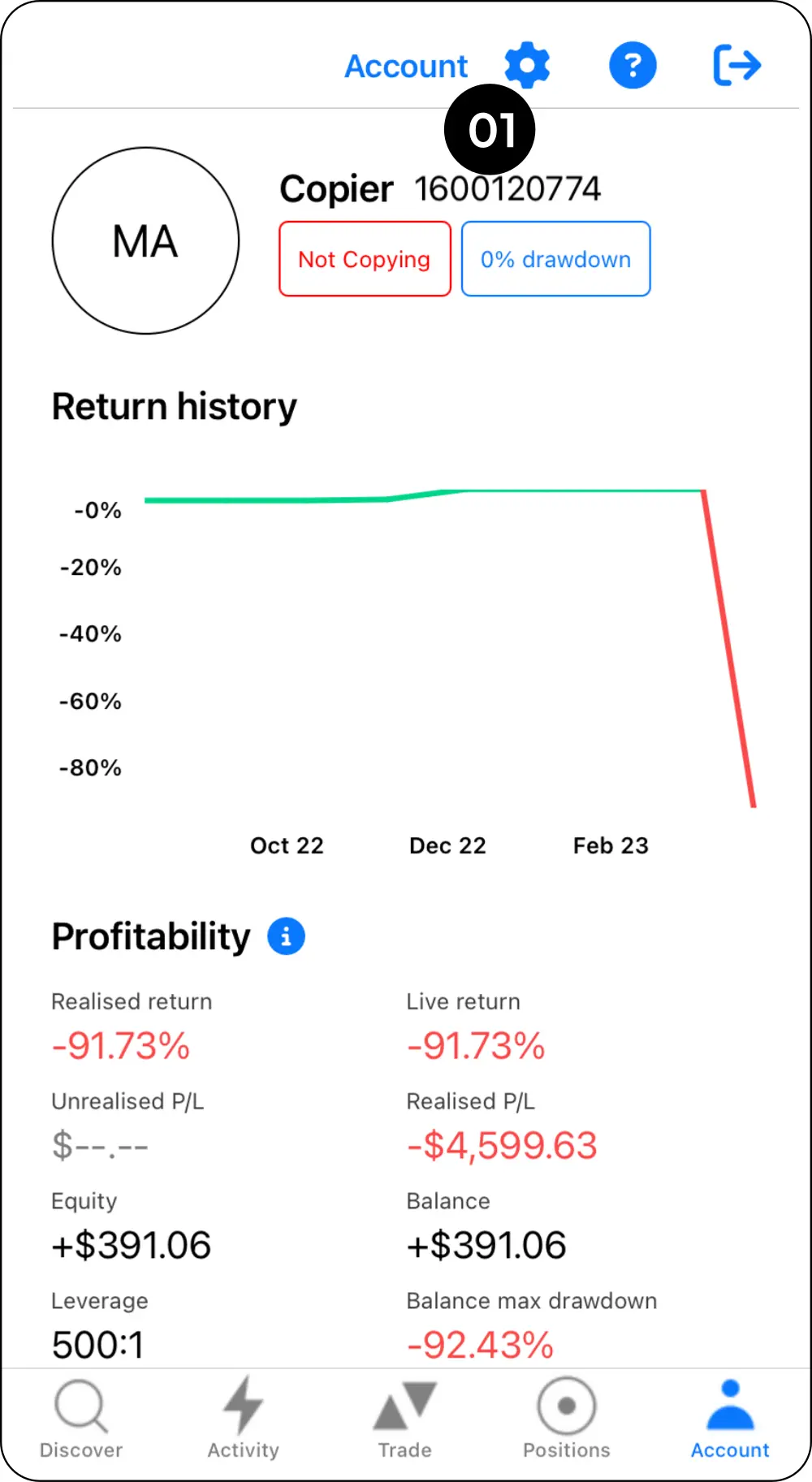Image resolution: width=812 pixels, height=1482 pixels.
Task: Tap the Balance max drawdown value
Action: 480,1345
